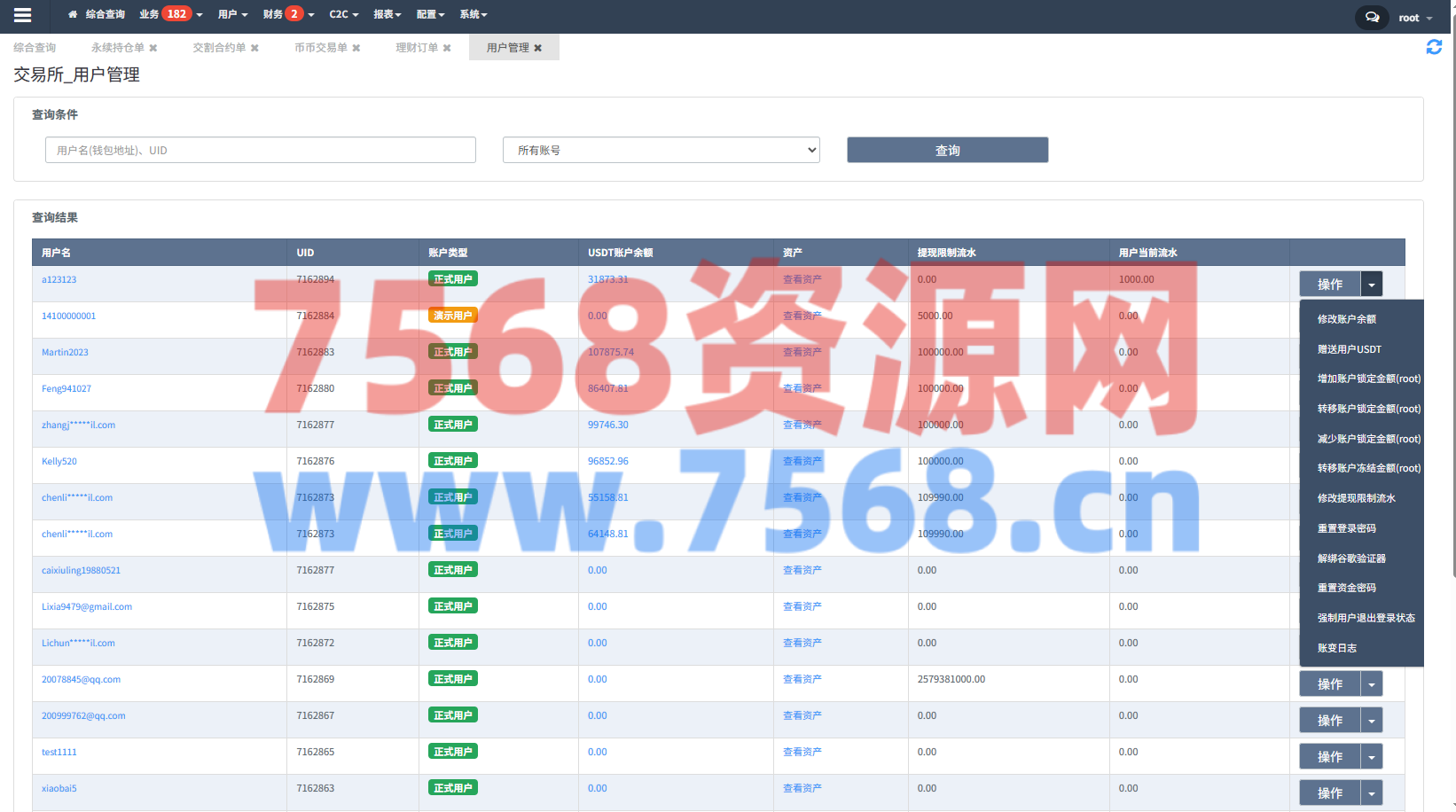Click the blue refresh icon
The height and width of the screenshot is (812, 1456).
(1433, 47)
